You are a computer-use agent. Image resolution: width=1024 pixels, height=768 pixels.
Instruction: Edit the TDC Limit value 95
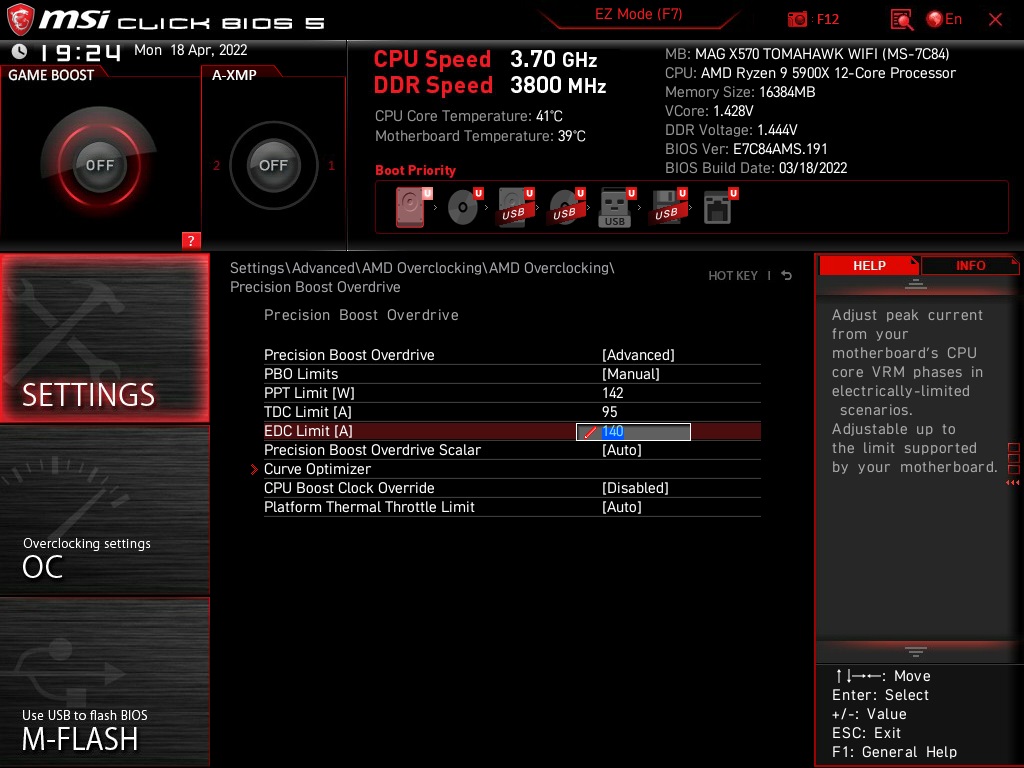coord(609,411)
